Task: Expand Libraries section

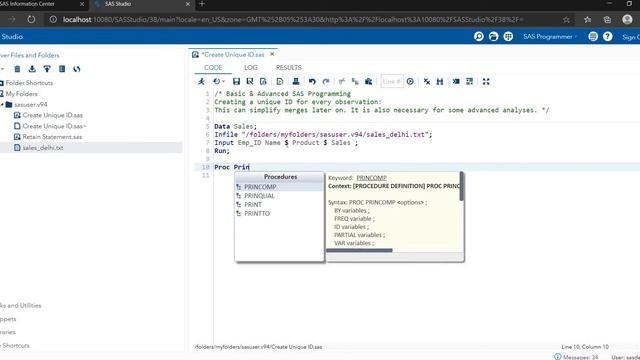Action: [x=8, y=332]
